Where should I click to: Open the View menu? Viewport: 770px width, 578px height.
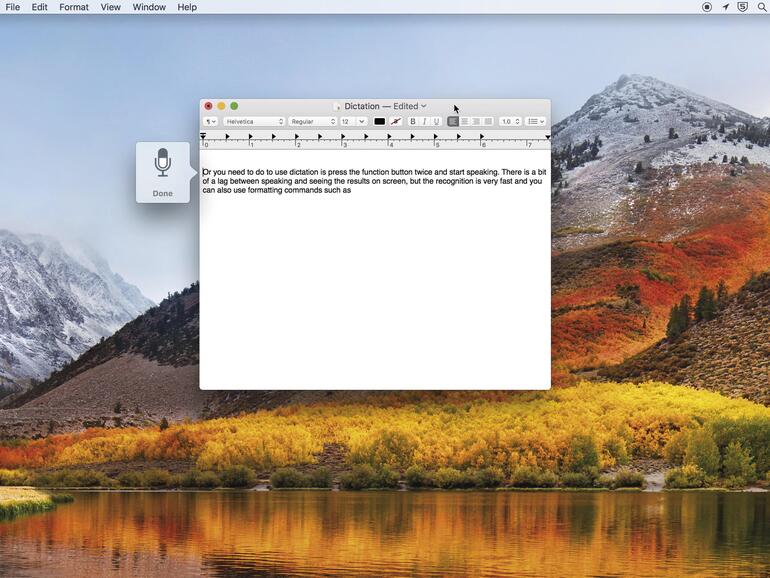(x=110, y=7)
